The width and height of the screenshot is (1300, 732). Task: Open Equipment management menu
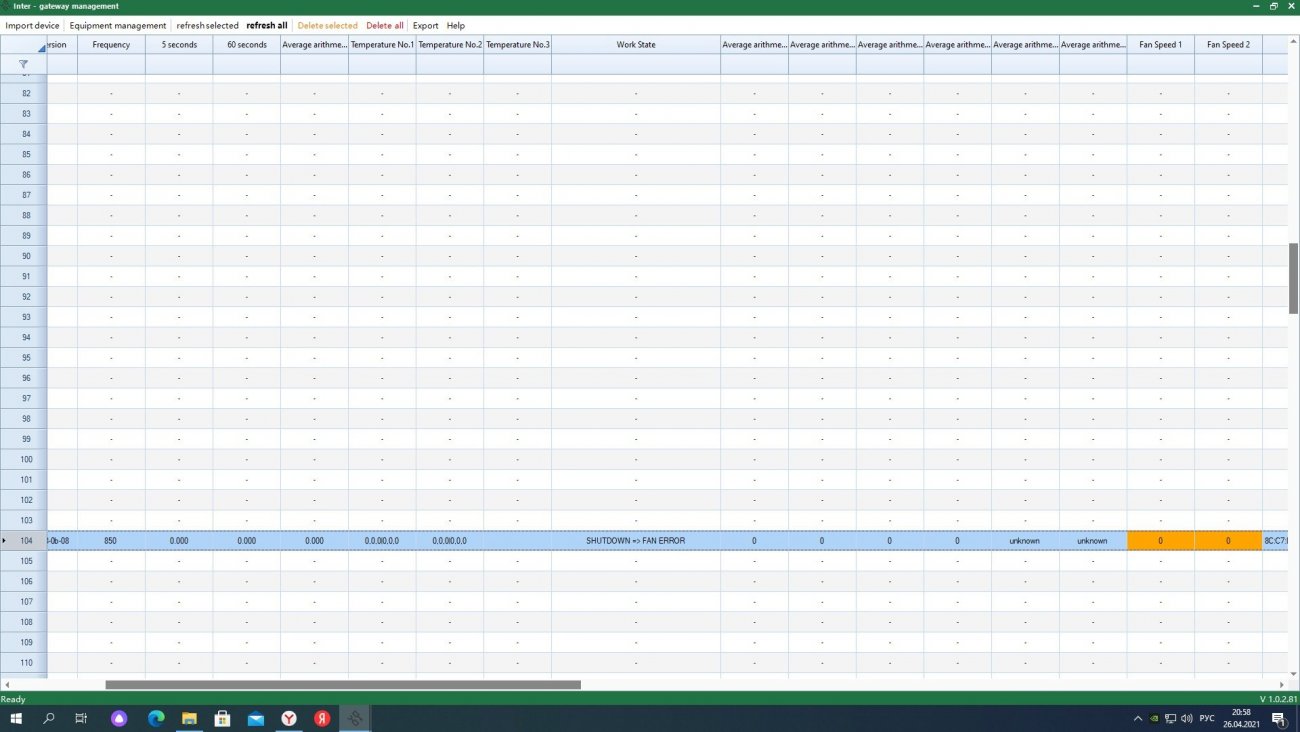tap(118, 25)
